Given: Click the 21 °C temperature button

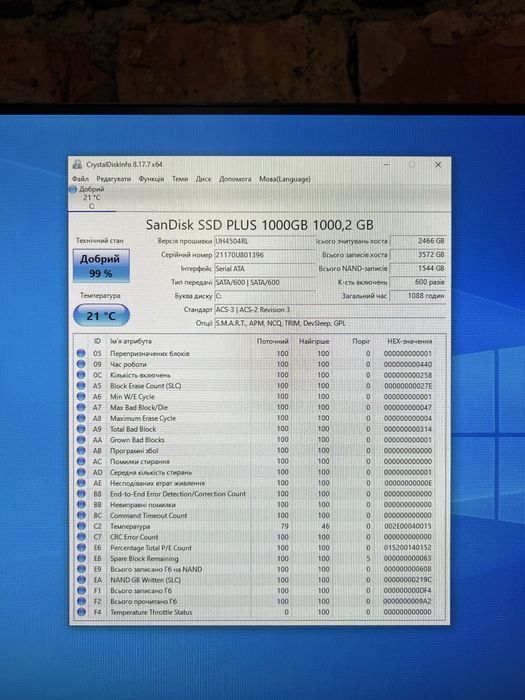Looking at the screenshot, I should 101,316.
